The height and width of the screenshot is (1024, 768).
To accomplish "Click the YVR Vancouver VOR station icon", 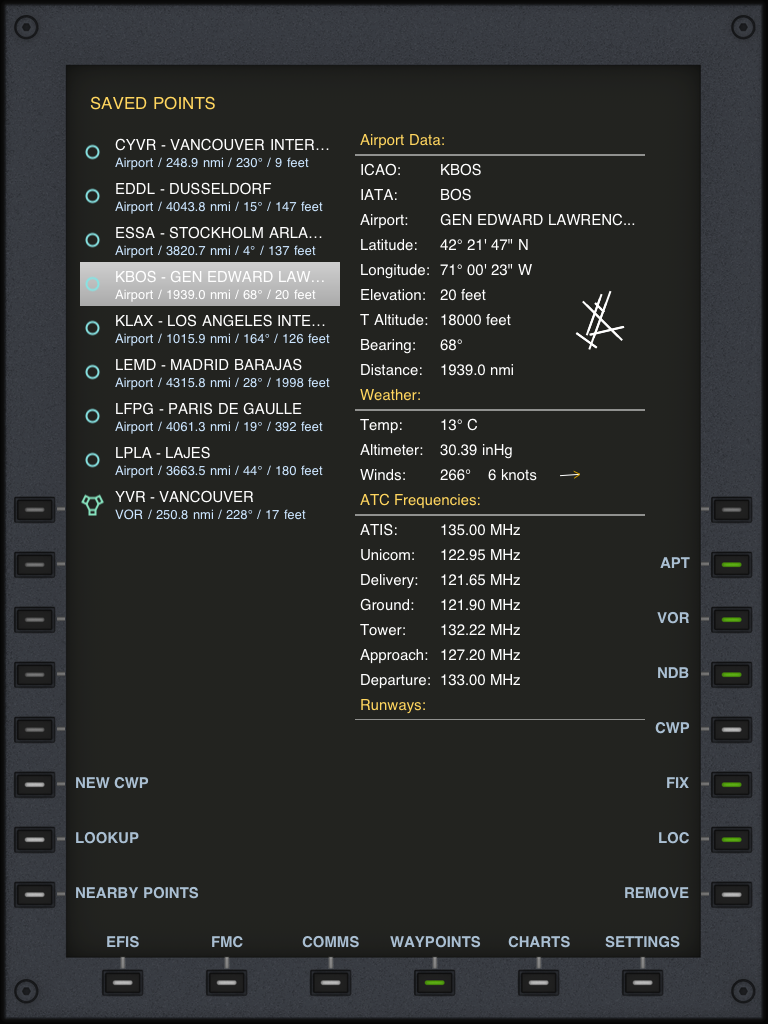I will coord(92,505).
